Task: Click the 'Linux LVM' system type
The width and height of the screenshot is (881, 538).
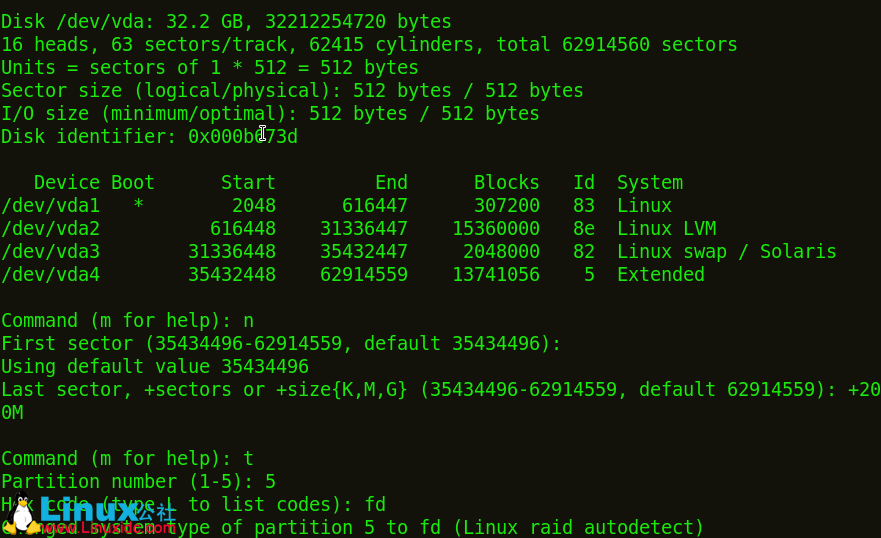Action: click(667, 229)
